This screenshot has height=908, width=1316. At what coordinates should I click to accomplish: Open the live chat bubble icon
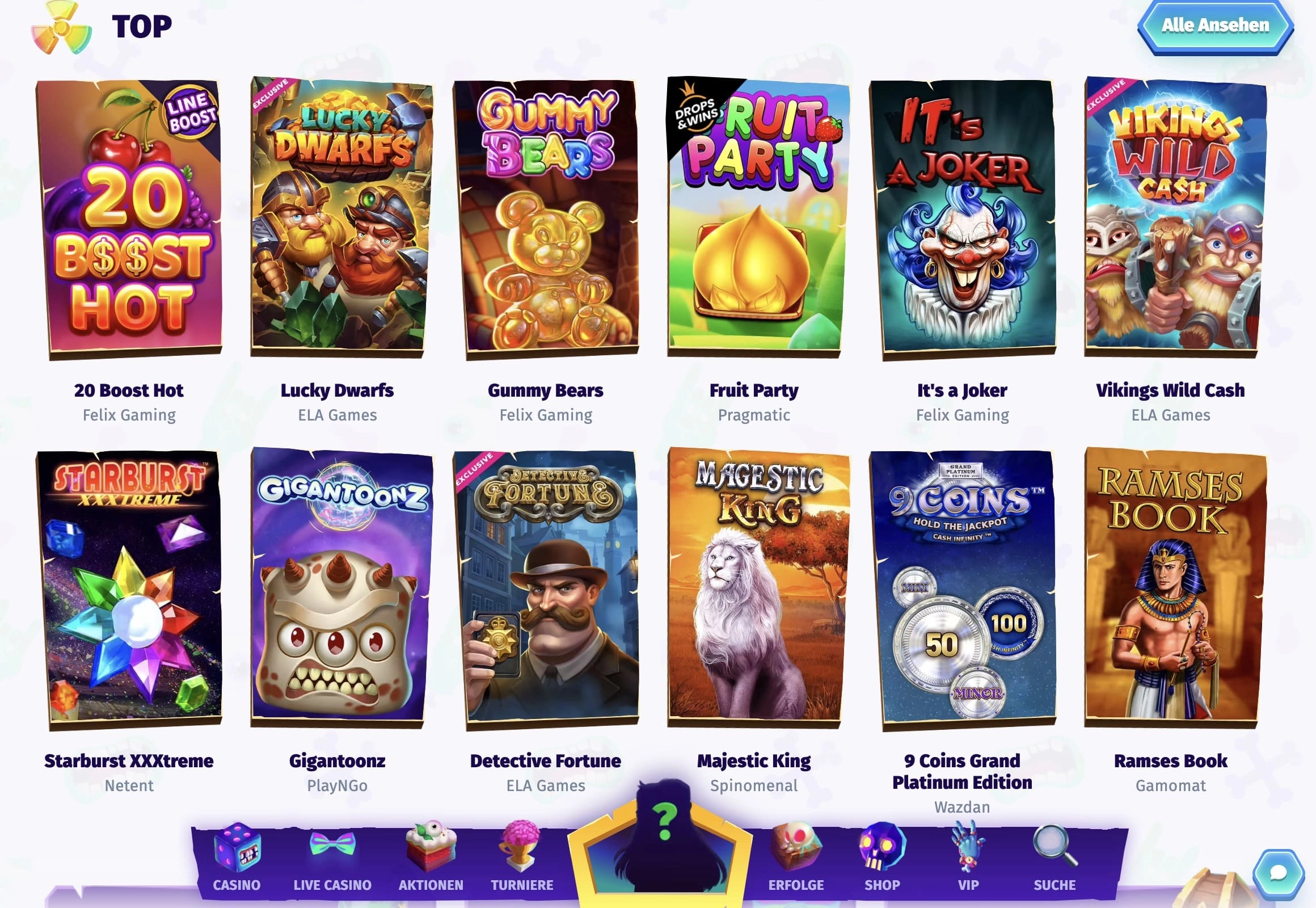pyautogui.click(x=1279, y=873)
